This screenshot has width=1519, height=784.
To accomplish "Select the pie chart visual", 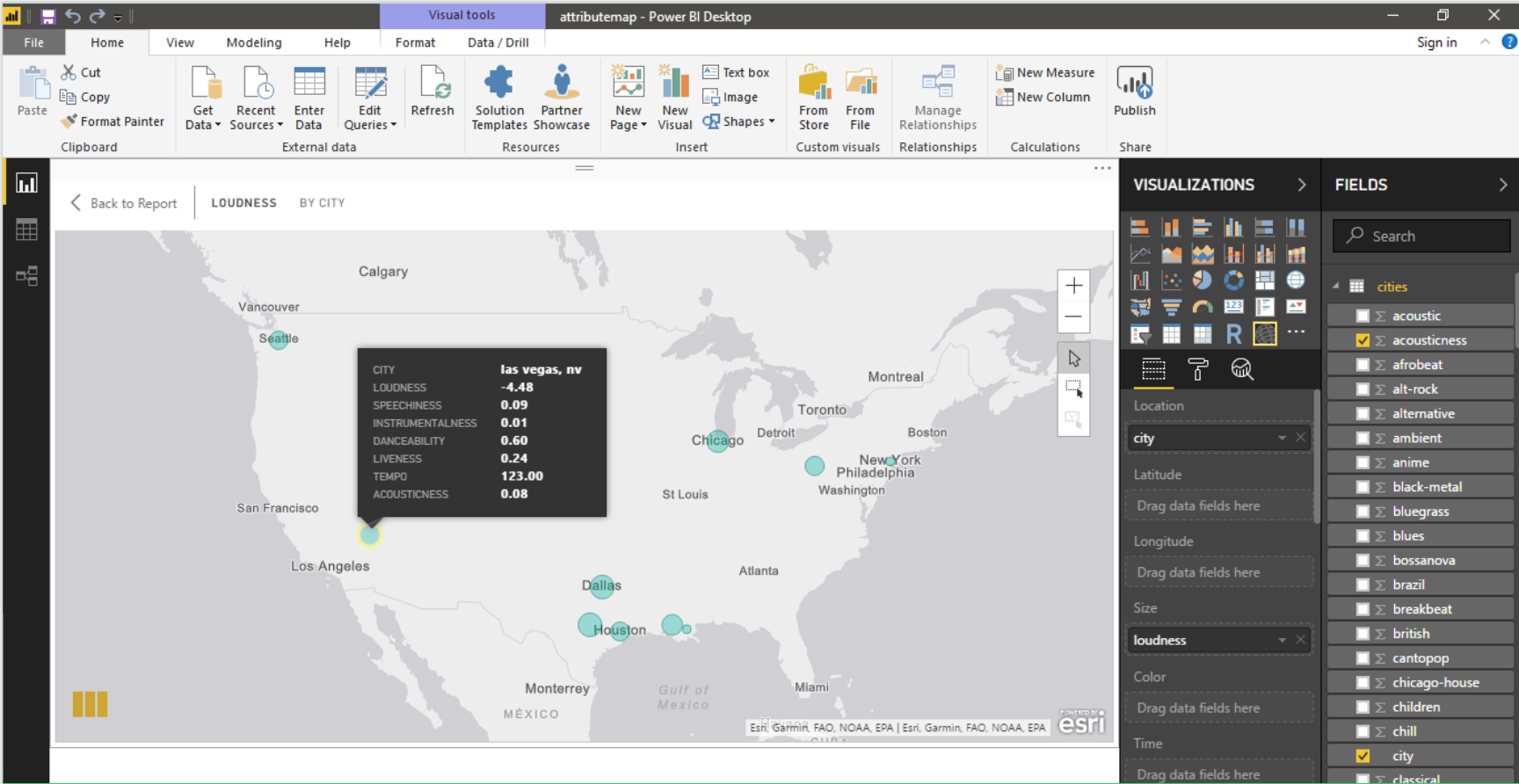I will (1203, 279).
